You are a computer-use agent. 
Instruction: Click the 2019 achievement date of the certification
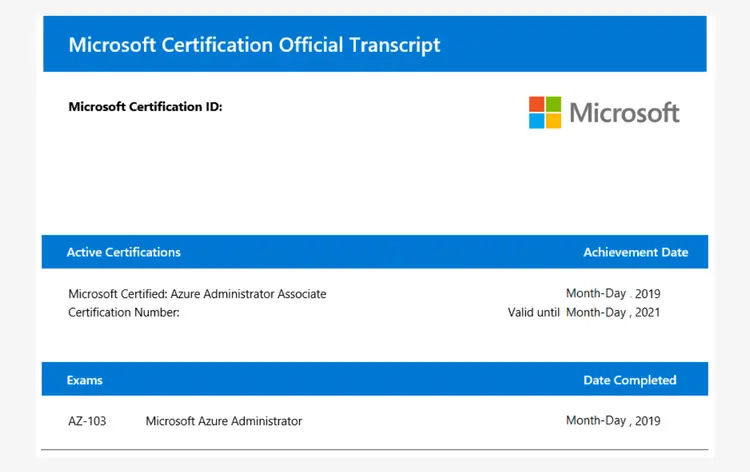click(x=613, y=294)
